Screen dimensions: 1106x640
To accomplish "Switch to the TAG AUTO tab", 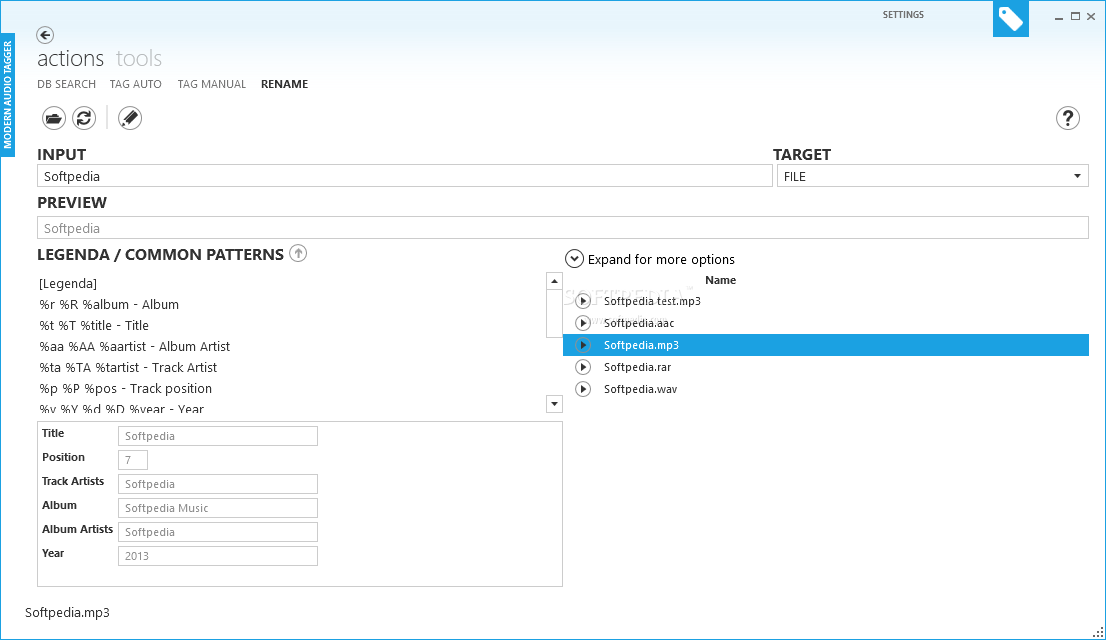I will [x=135, y=84].
